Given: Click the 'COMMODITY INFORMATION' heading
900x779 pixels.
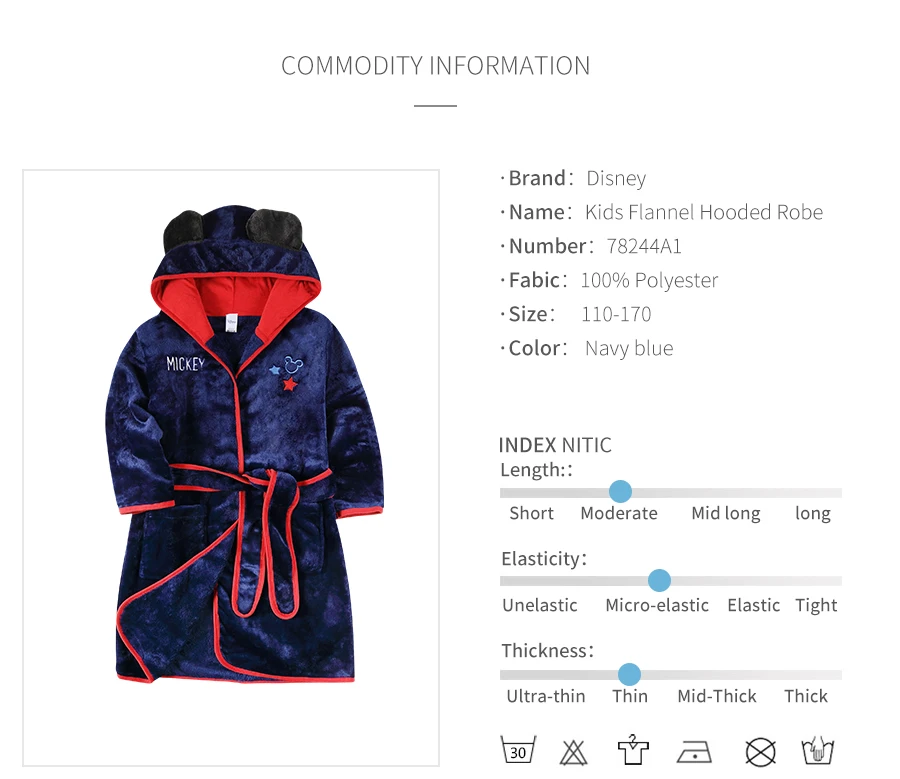Looking at the screenshot, I should pyautogui.click(x=436, y=66).
